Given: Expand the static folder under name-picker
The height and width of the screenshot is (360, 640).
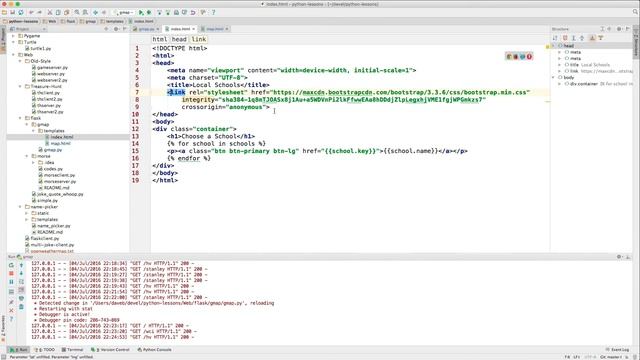Looking at the screenshot, I should (27, 213).
